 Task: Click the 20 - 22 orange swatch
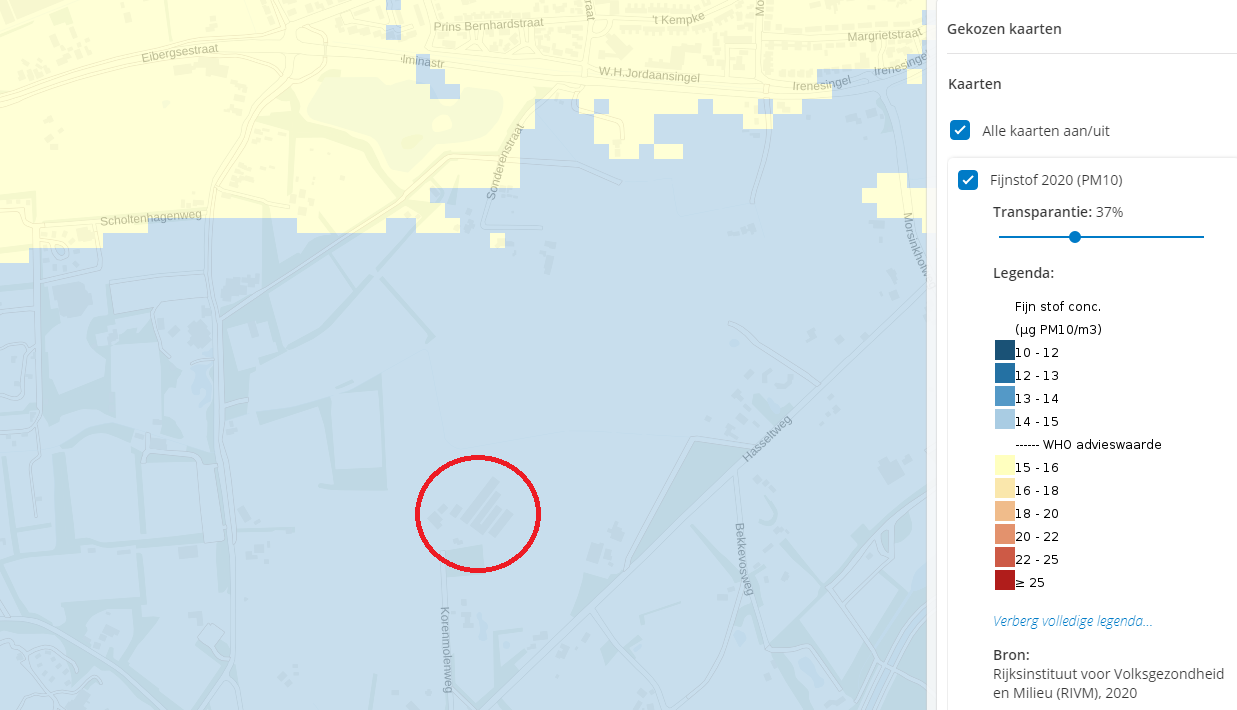click(x=1005, y=534)
